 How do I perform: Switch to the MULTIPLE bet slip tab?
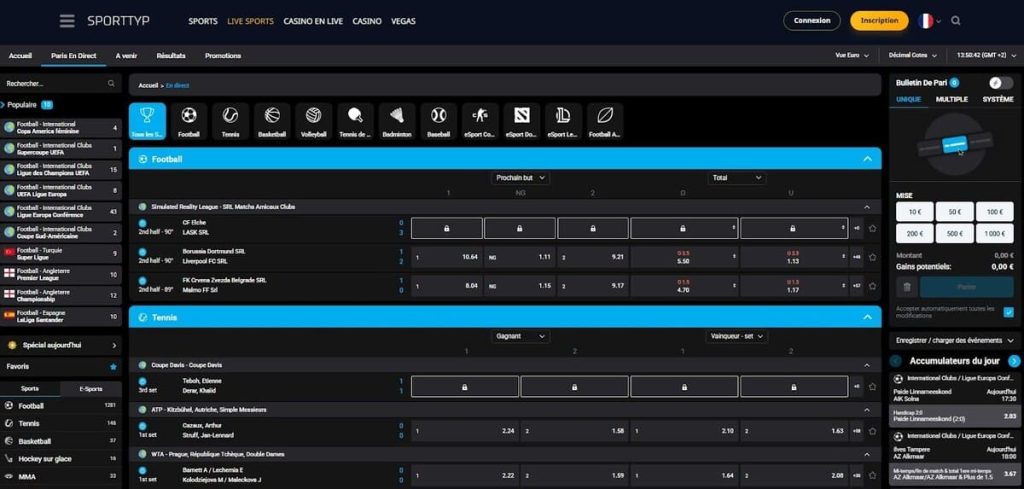(951, 100)
